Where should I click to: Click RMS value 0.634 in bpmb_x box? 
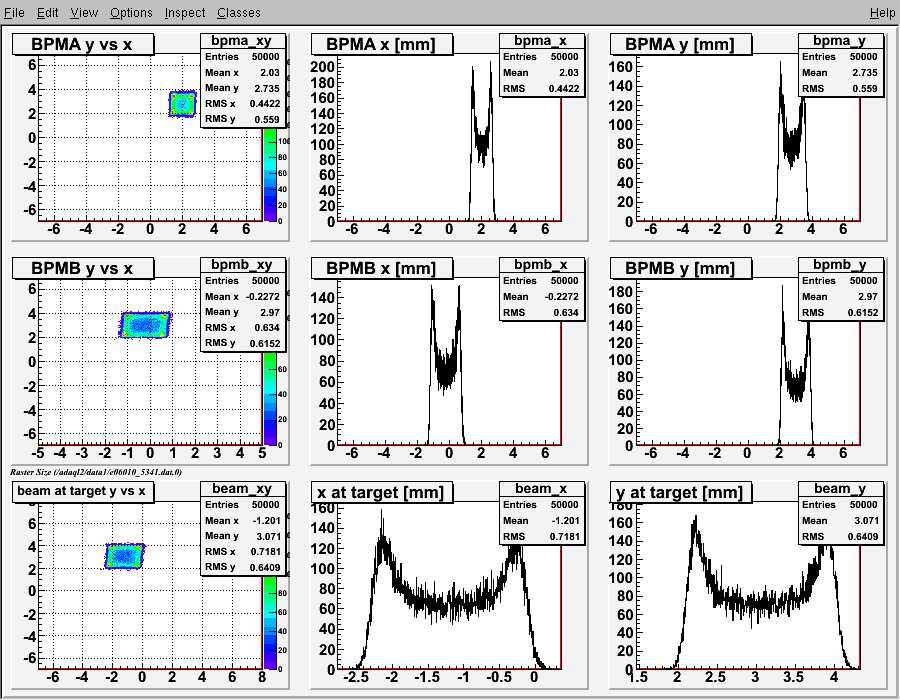coord(566,313)
